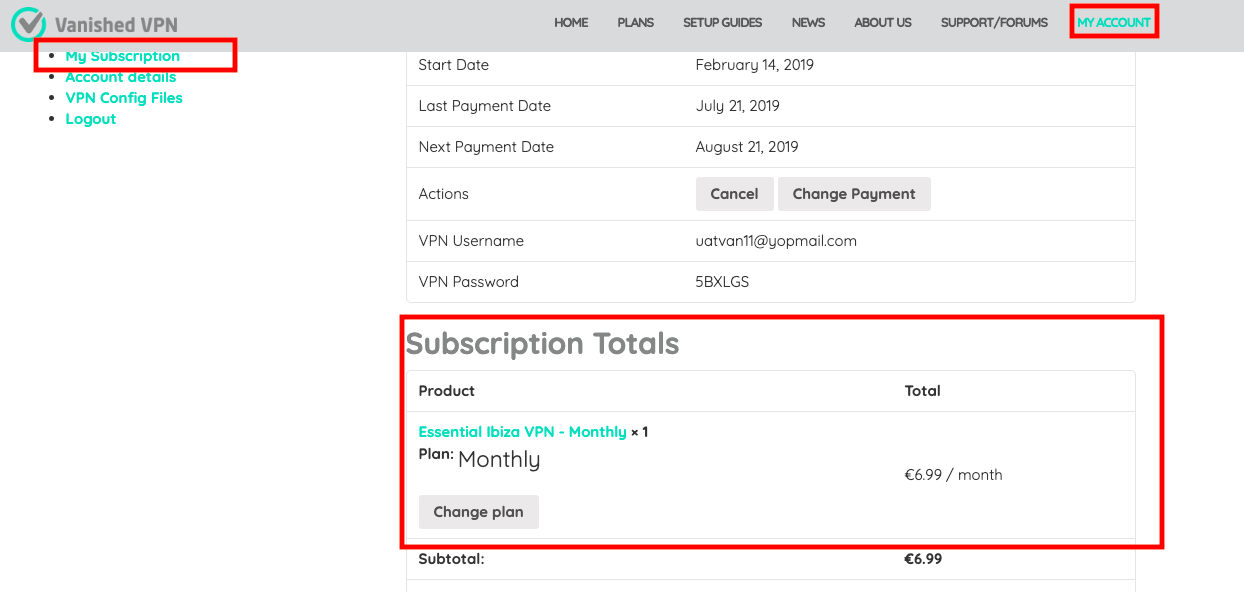The image size is (1244, 592).
Task: Open the Vanished VPN site title
Action: (116, 24)
